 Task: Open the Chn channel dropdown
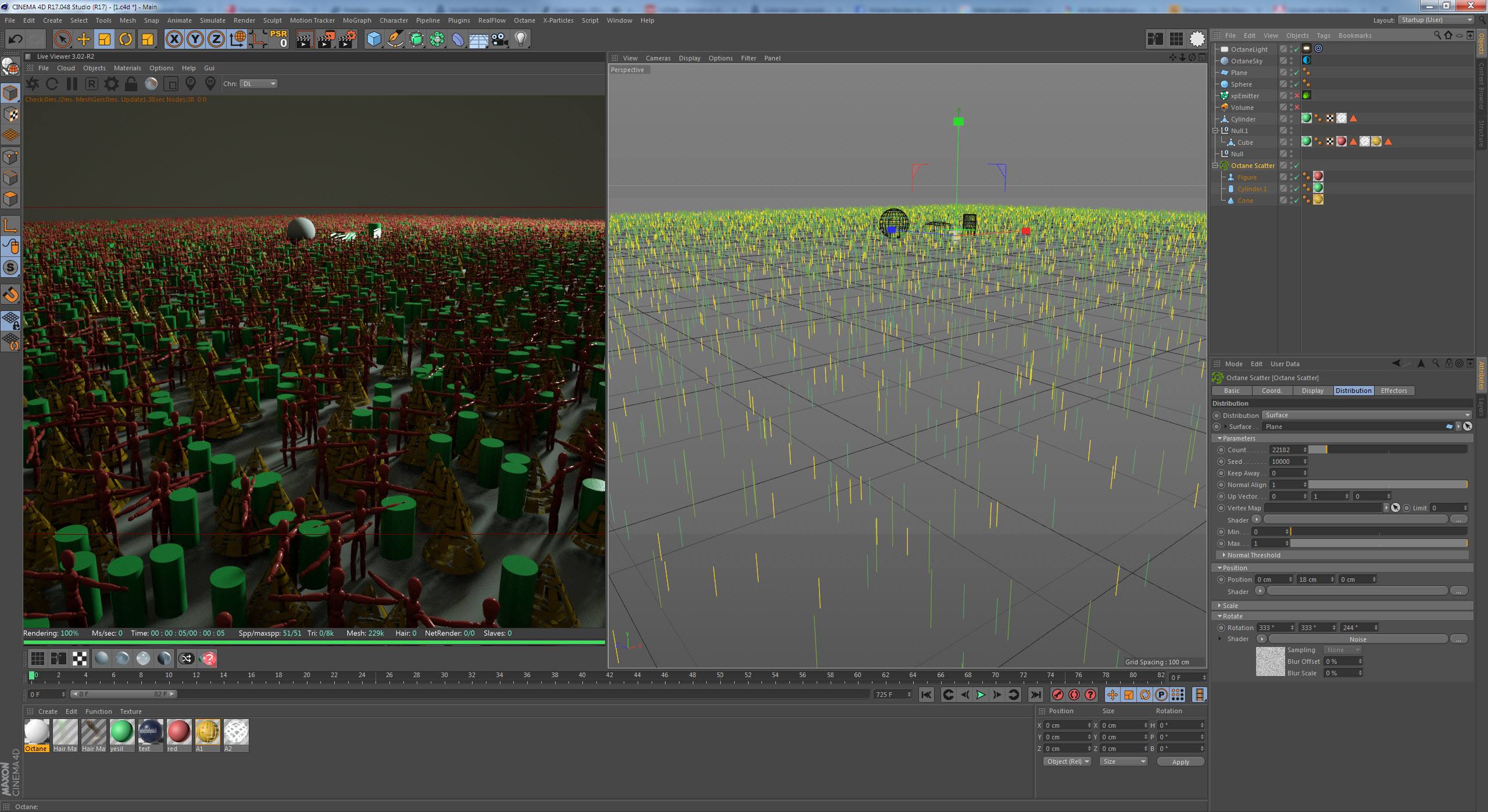pyautogui.click(x=259, y=84)
